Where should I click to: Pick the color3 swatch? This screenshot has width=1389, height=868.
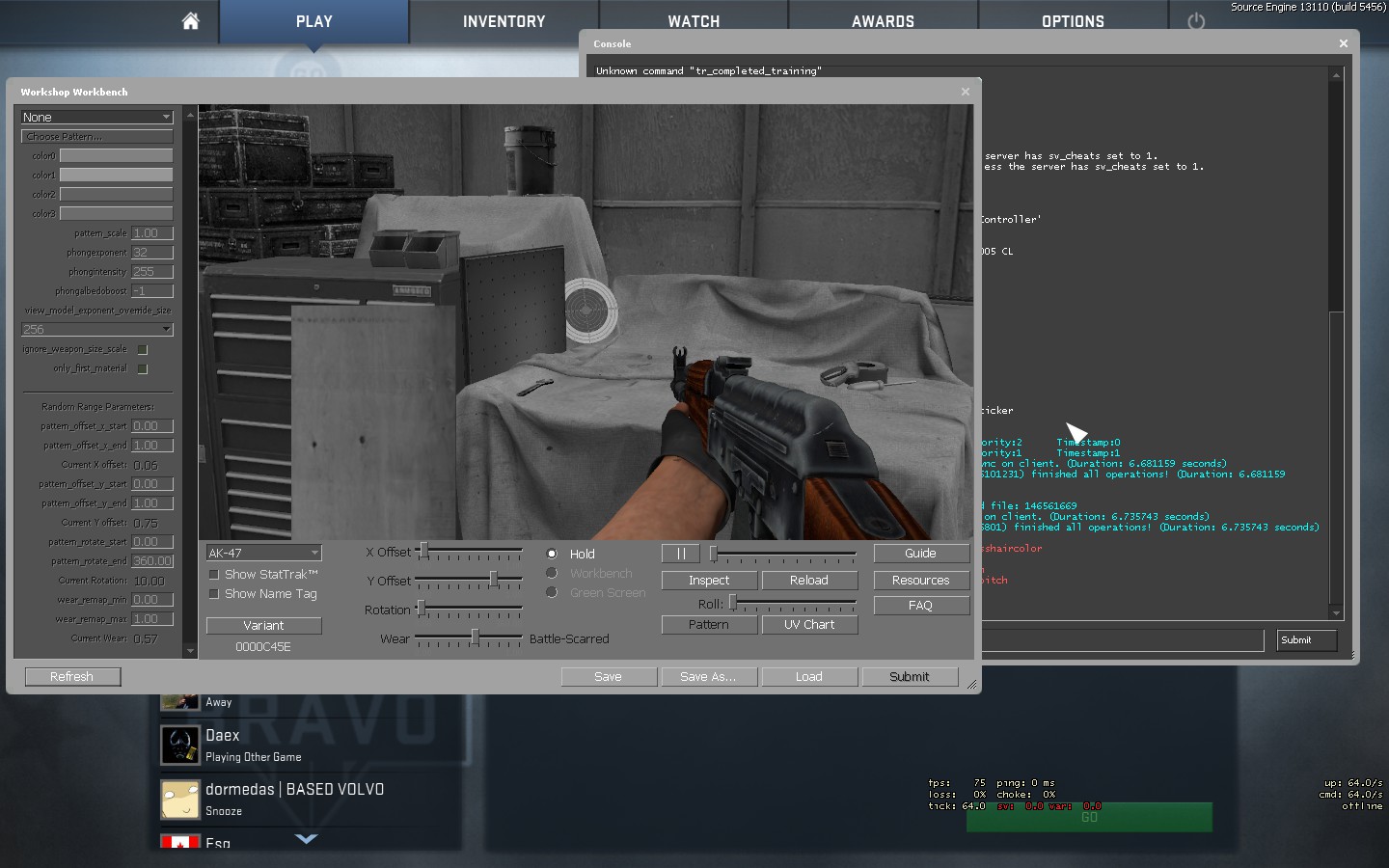pyautogui.click(x=117, y=213)
